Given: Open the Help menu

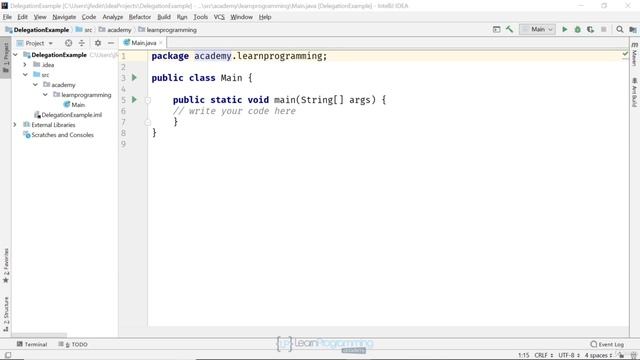Looking at the screenshot, I should click(265, 17).
